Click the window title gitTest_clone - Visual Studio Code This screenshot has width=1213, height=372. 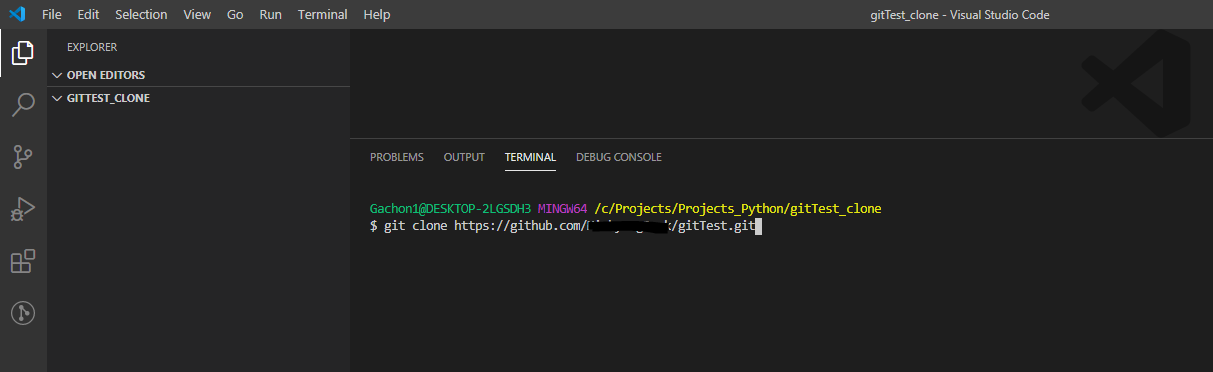tap(961, 15)
